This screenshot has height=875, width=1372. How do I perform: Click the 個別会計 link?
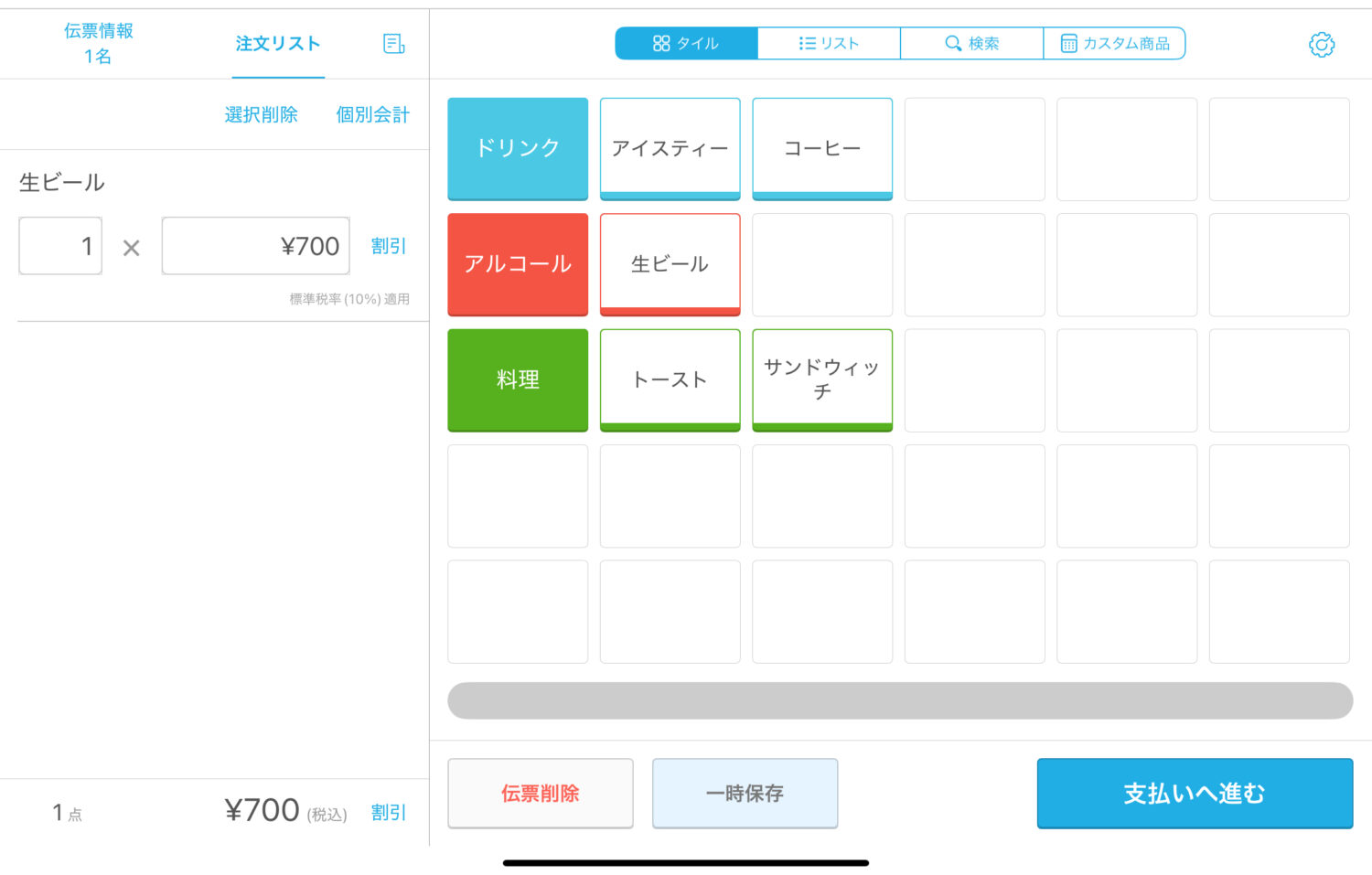click(372, 114)
